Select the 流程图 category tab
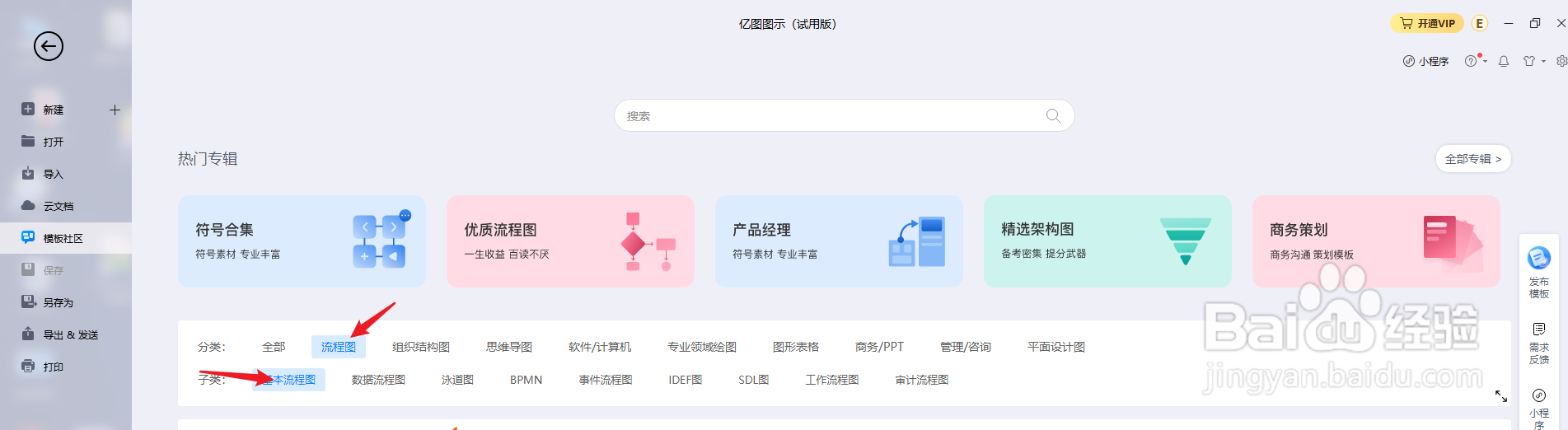Image resolution: width=1568 pixels, height=430 pixels. (339, 347)
